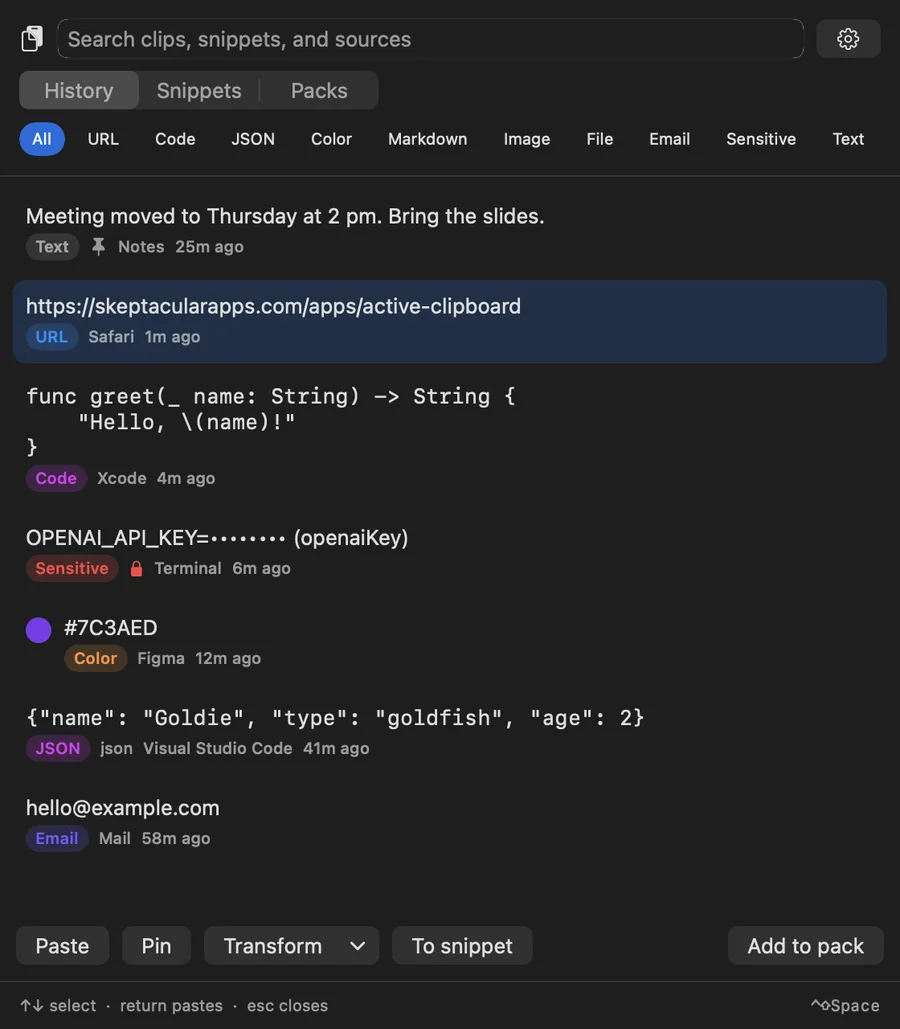Viewport: 900px width, 1029px height.
Task: Click the red lock icon on OPENAI_API_KEY clip
Action: coord(137,568)
